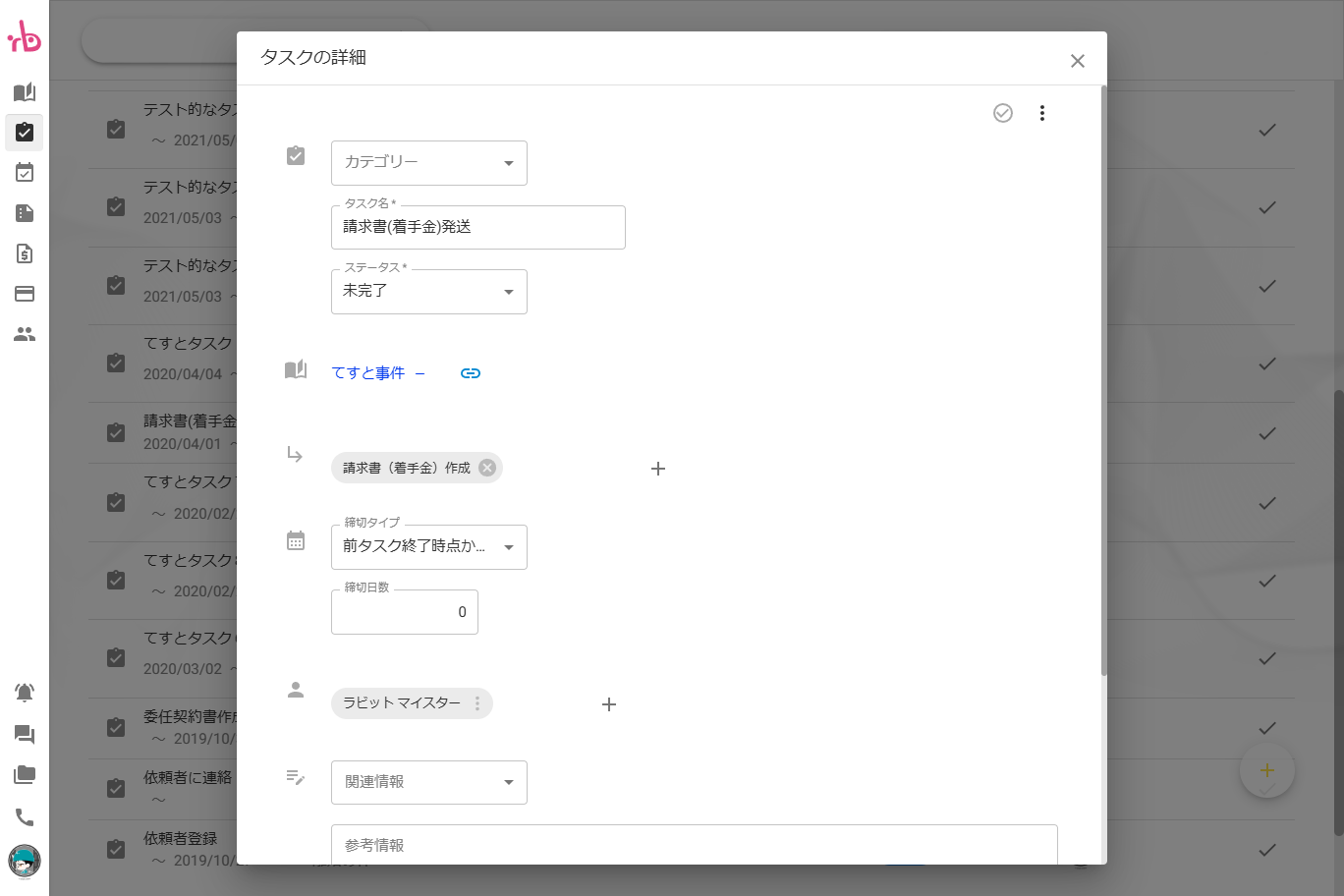Click the link icon beside てすと事件
The image size is (1344, 896).
point(471,373)
